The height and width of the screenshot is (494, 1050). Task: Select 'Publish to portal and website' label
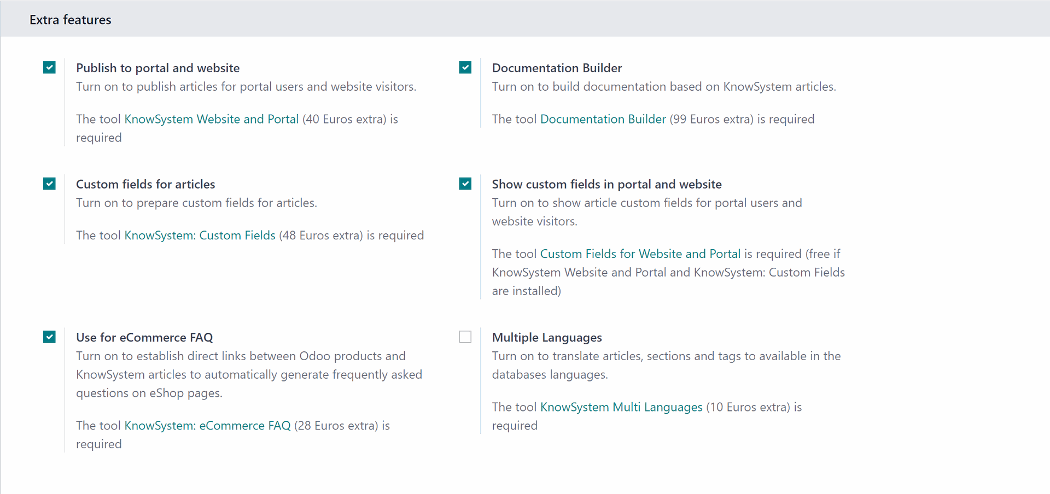click(x=158, y=68)
